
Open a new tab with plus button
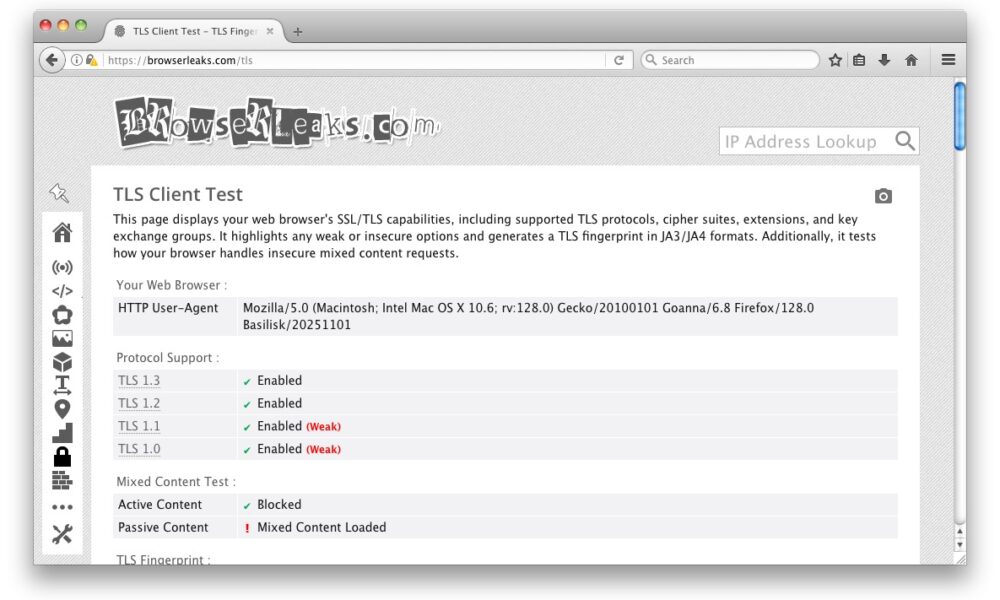[297, 31]
